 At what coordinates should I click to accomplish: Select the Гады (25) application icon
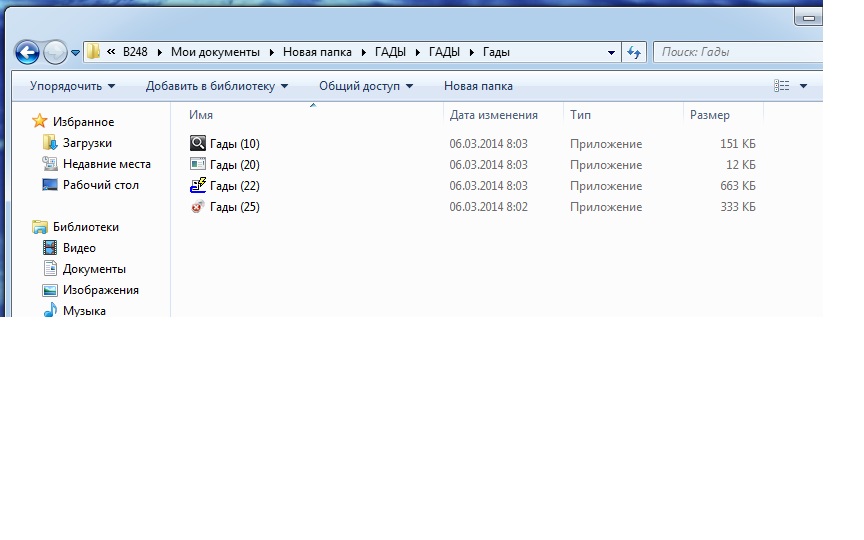pos(198,207)
